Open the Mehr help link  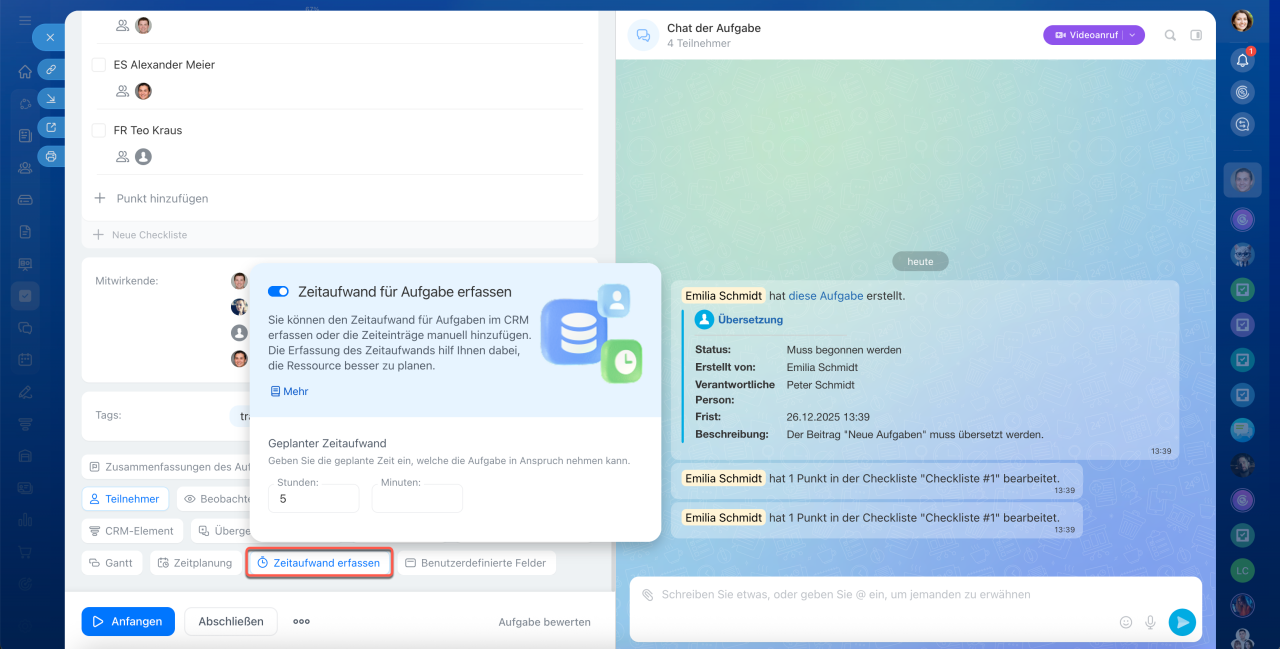(x=290, y=391)
